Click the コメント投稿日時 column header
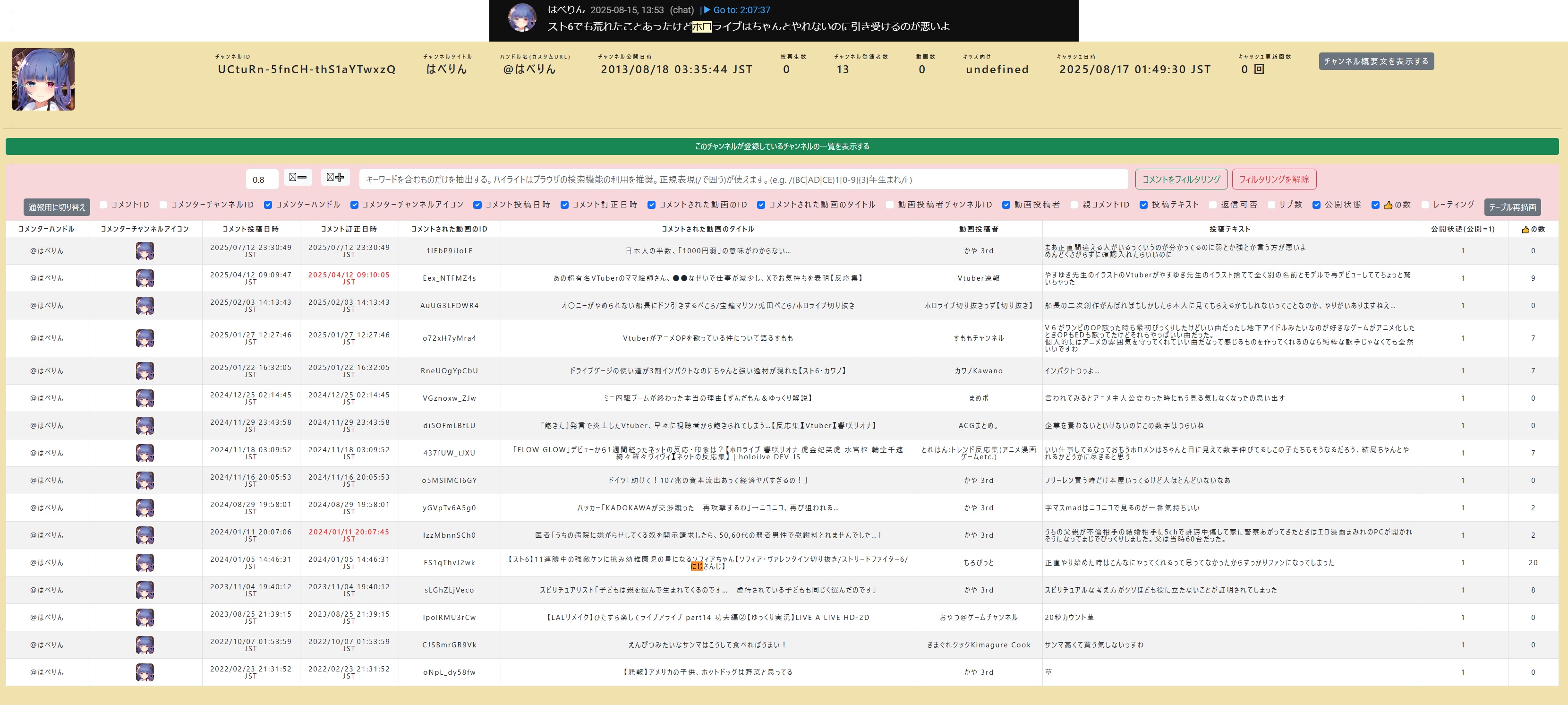1568x705 pixels. (x=250, y=229)
